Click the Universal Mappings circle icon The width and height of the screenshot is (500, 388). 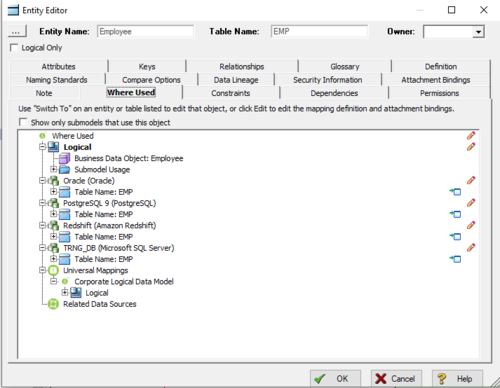53,270
